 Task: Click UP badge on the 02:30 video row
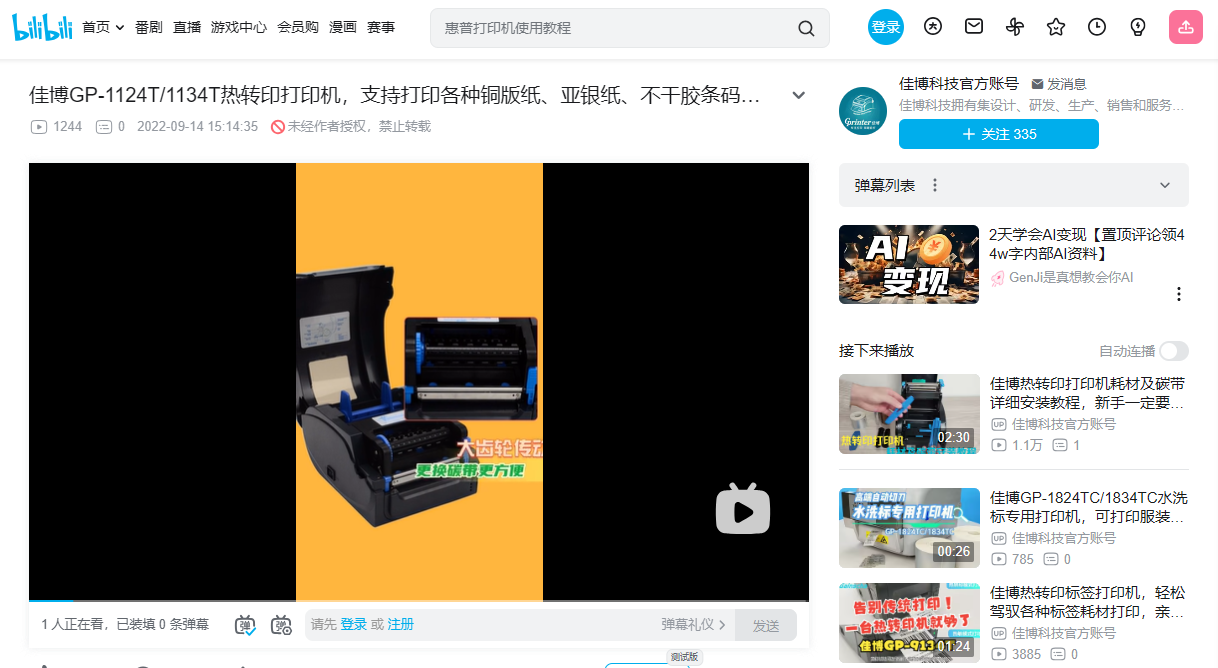point(998,424)
